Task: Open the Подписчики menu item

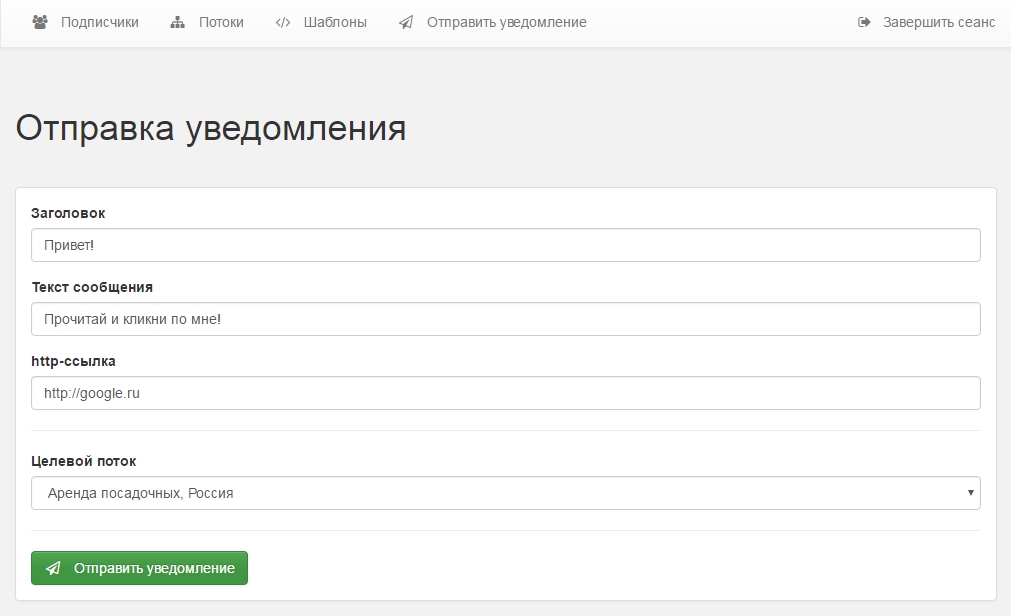Action: 99,22
